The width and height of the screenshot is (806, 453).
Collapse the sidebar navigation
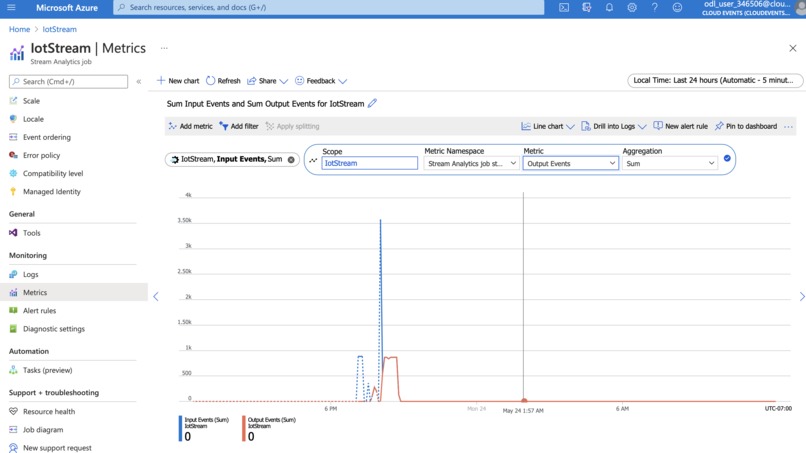point(139,81)
